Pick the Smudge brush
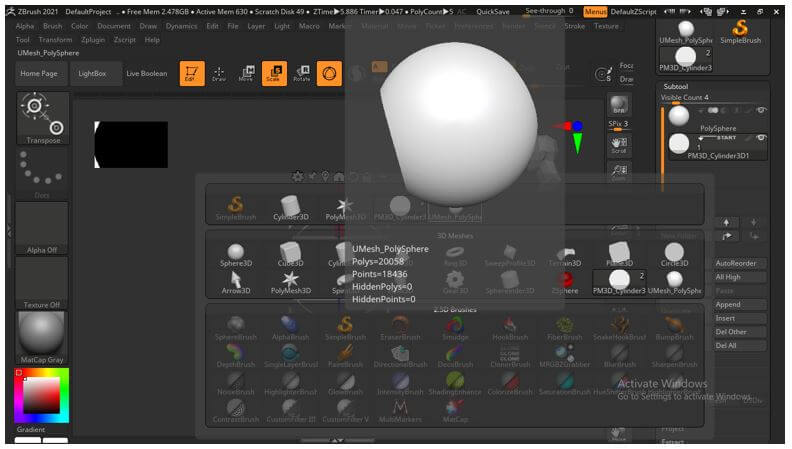 pos(455,329)
